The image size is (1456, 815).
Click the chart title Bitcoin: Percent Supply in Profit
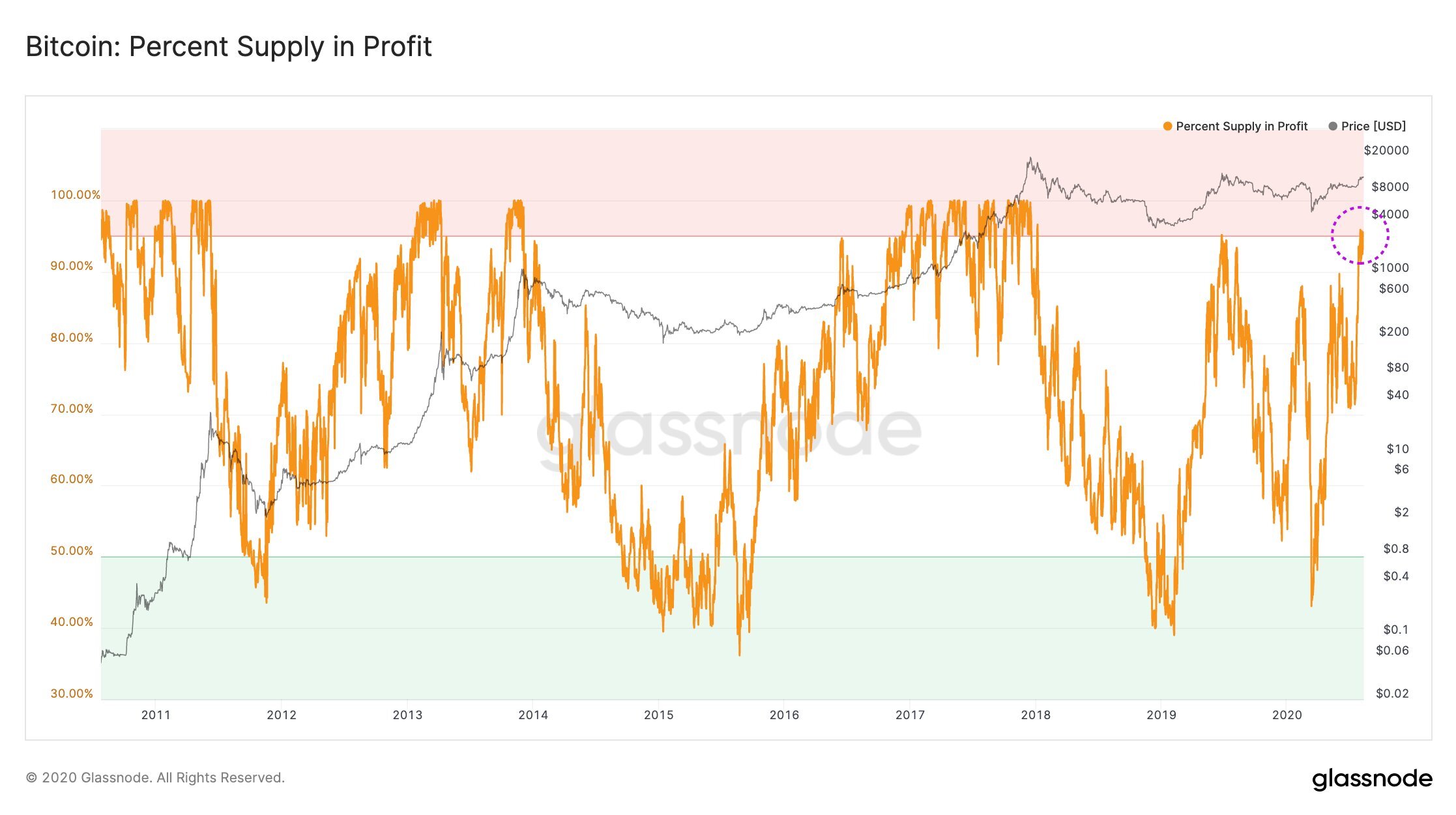(x=229, y=47)
